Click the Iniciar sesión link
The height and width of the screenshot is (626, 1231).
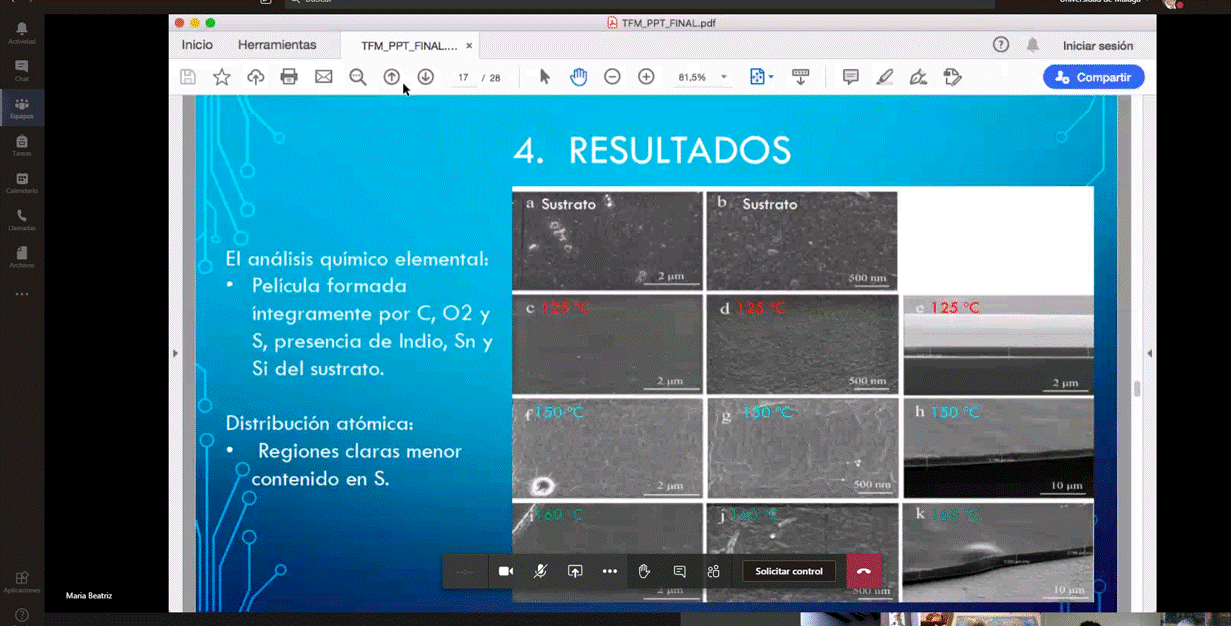(x=1098, y=46)
